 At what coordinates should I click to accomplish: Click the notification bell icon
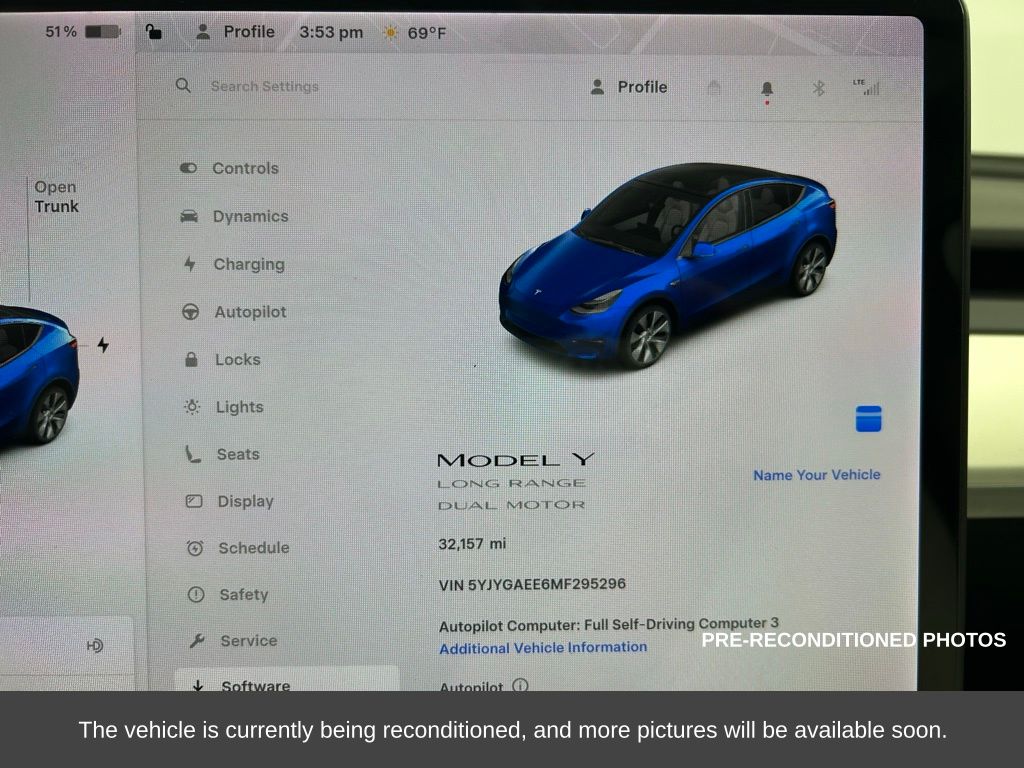point(767,89)
